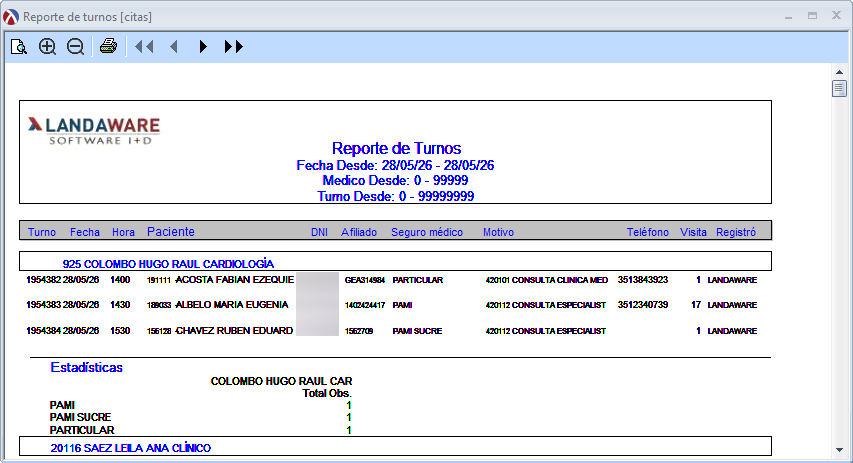Minimize the Reporte de turnos window
853x463 pixels.
(788, 17)
